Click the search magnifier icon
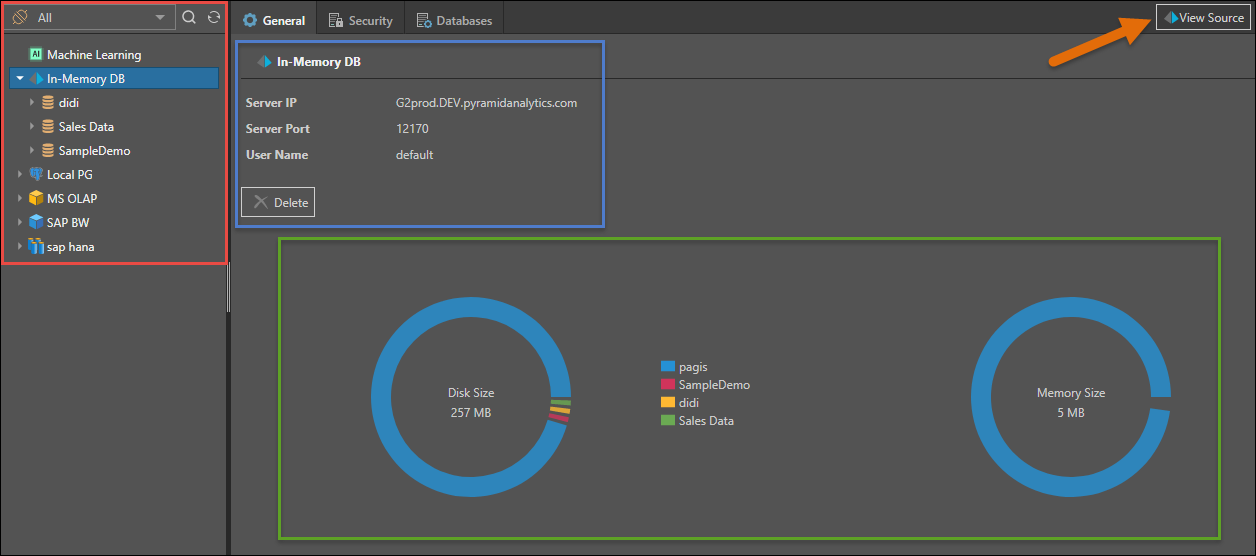Viewport: 1256px width, 556px height. click(x=189, y=17)
